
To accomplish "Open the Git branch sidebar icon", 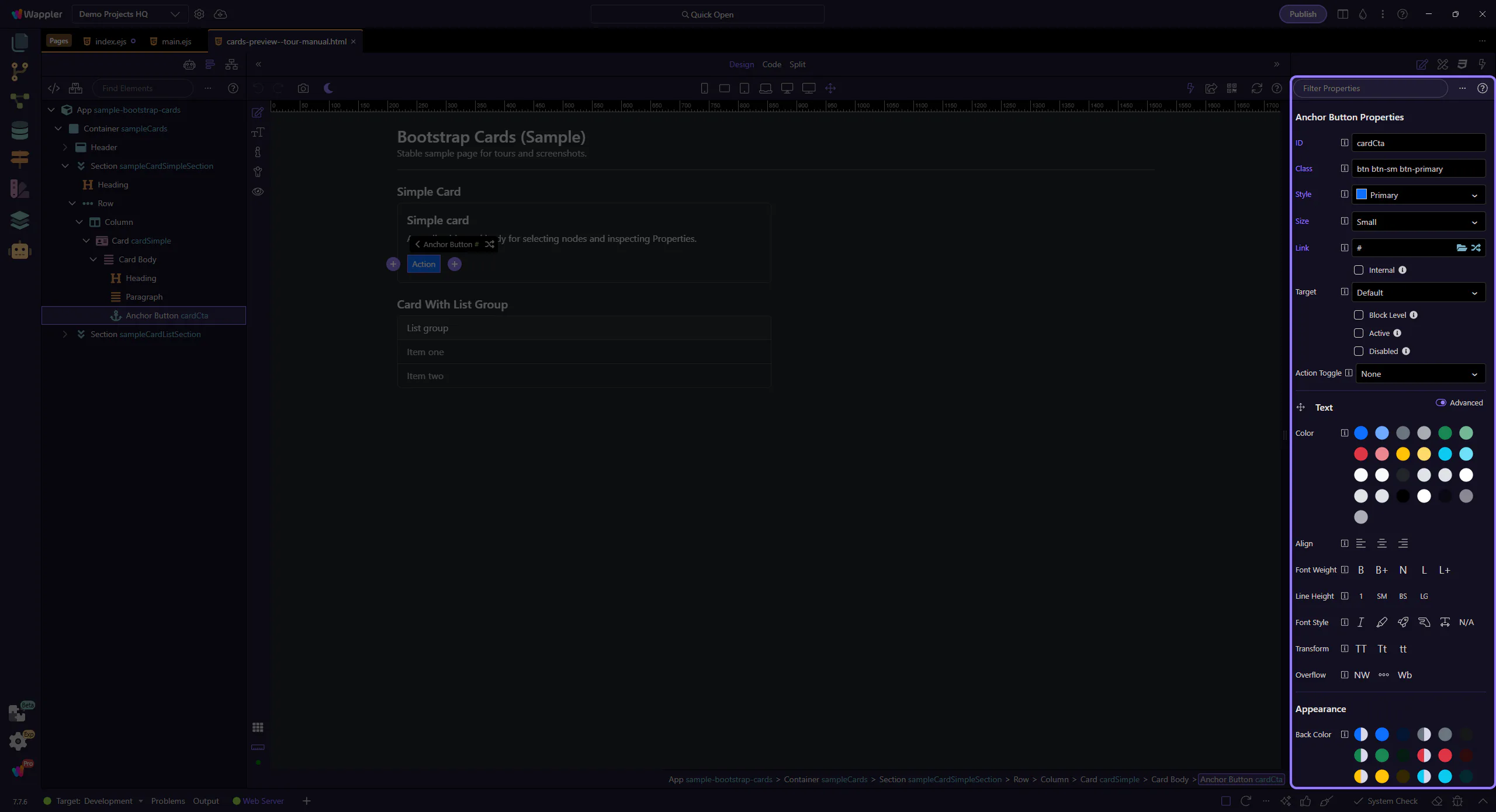I will pyautogui.click(x=19, y=71).
